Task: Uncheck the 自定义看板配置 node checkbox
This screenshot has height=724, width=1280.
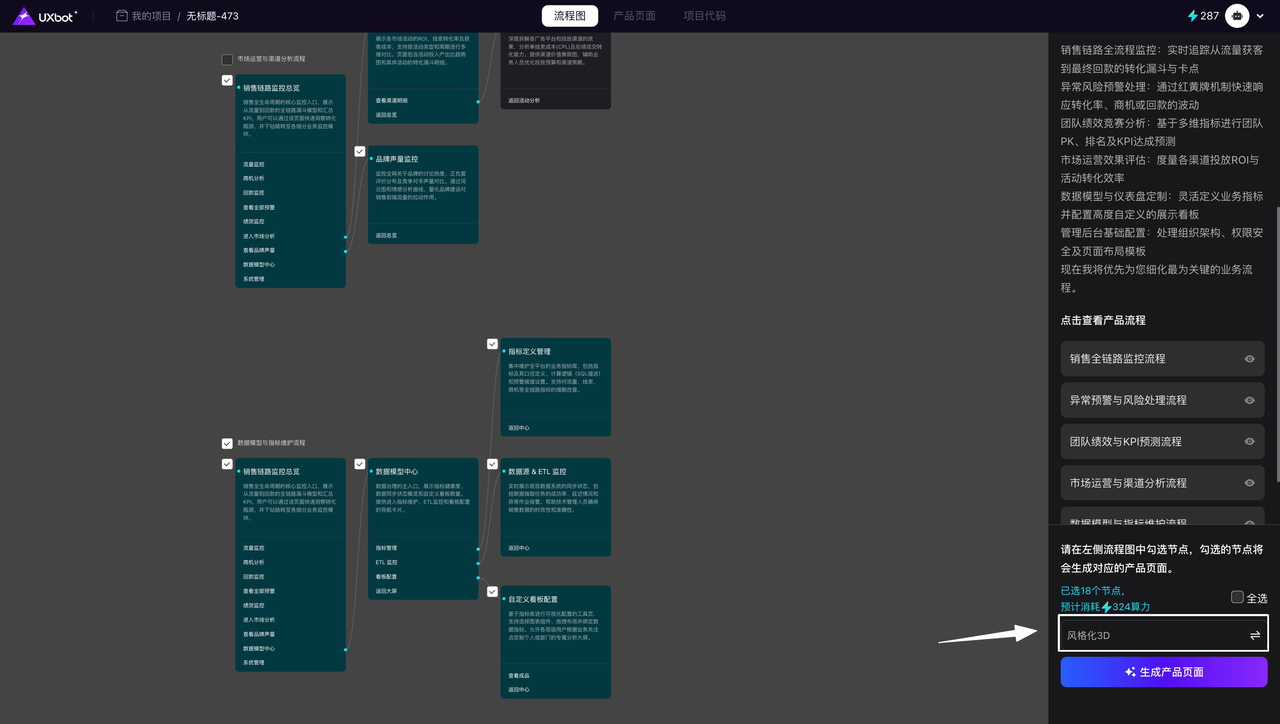Action: tap(492, 592)
